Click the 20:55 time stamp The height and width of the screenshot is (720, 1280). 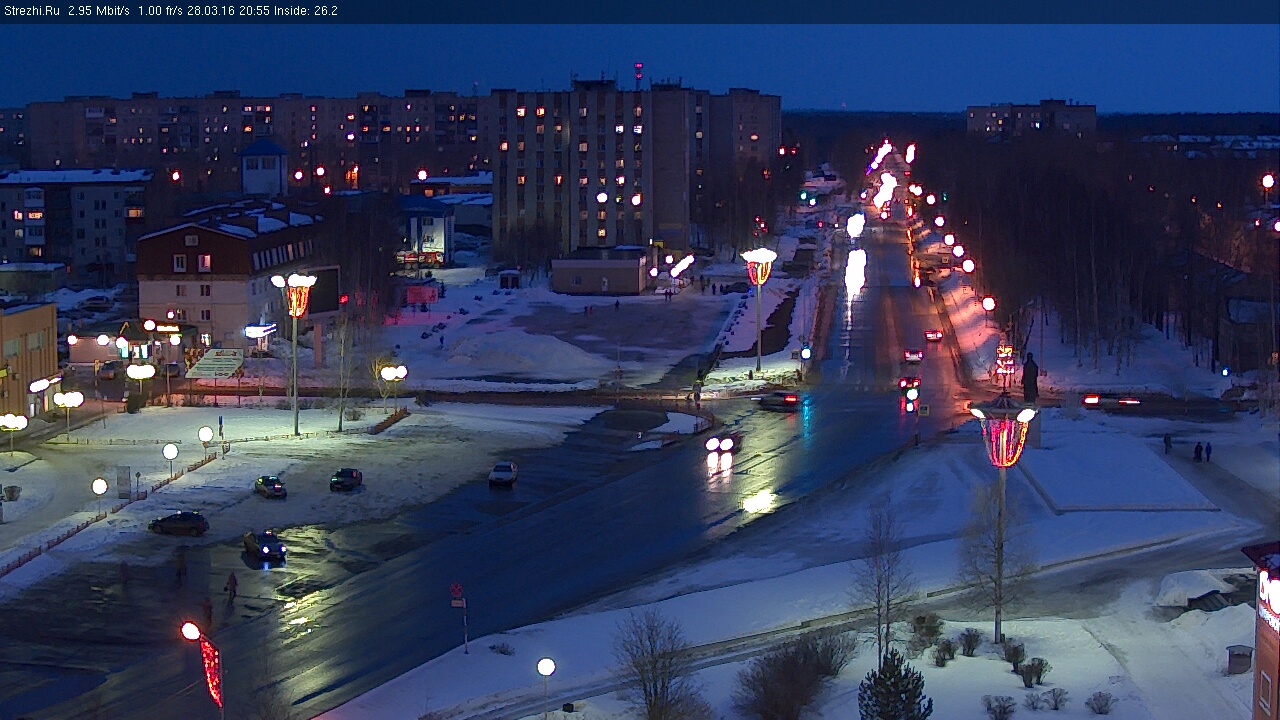254,11
